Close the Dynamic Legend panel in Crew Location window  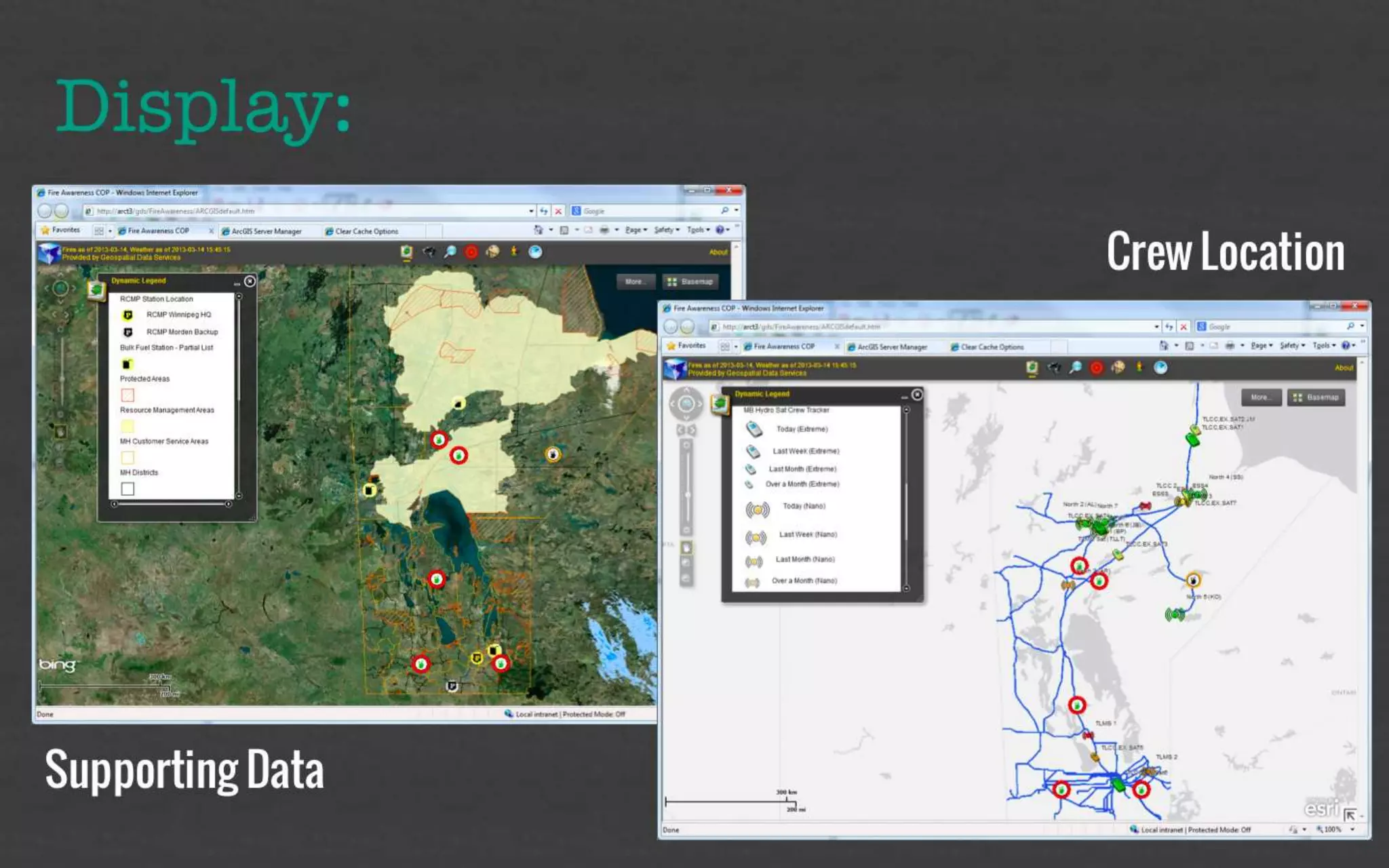click(x=917, y=395)
